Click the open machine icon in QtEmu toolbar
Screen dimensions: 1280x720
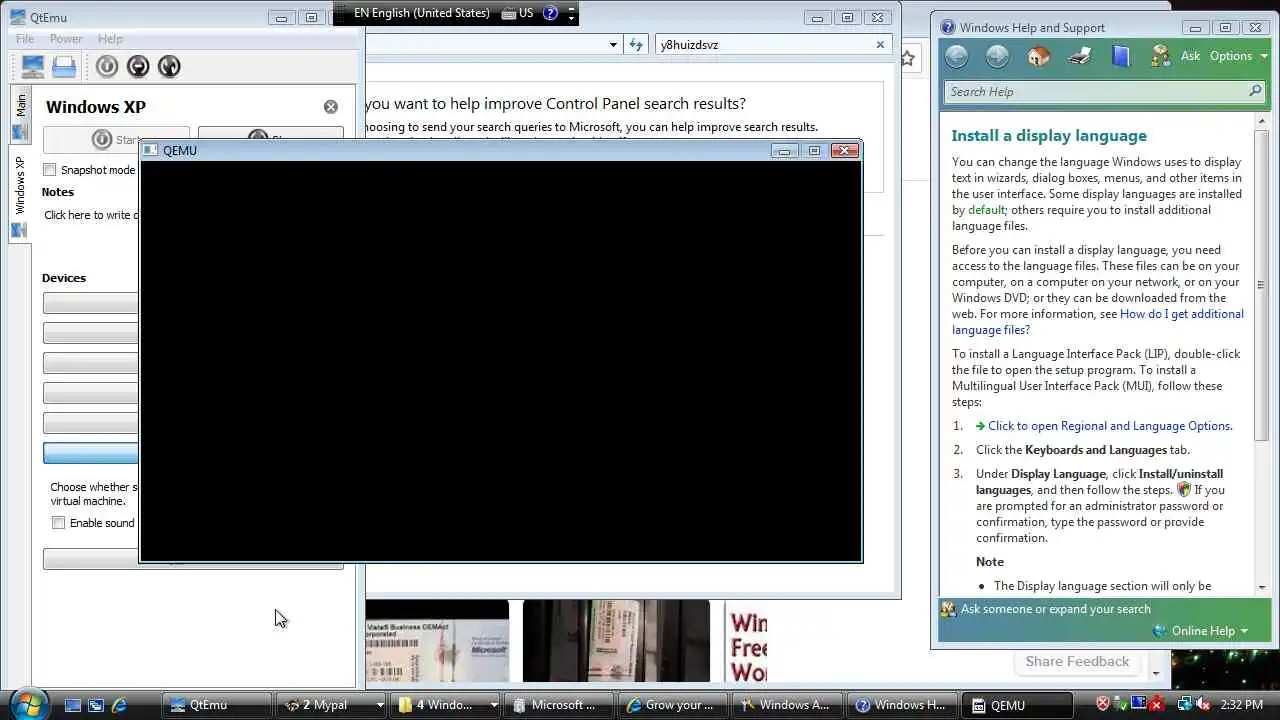pyautogui.click(x=64, y=66)
